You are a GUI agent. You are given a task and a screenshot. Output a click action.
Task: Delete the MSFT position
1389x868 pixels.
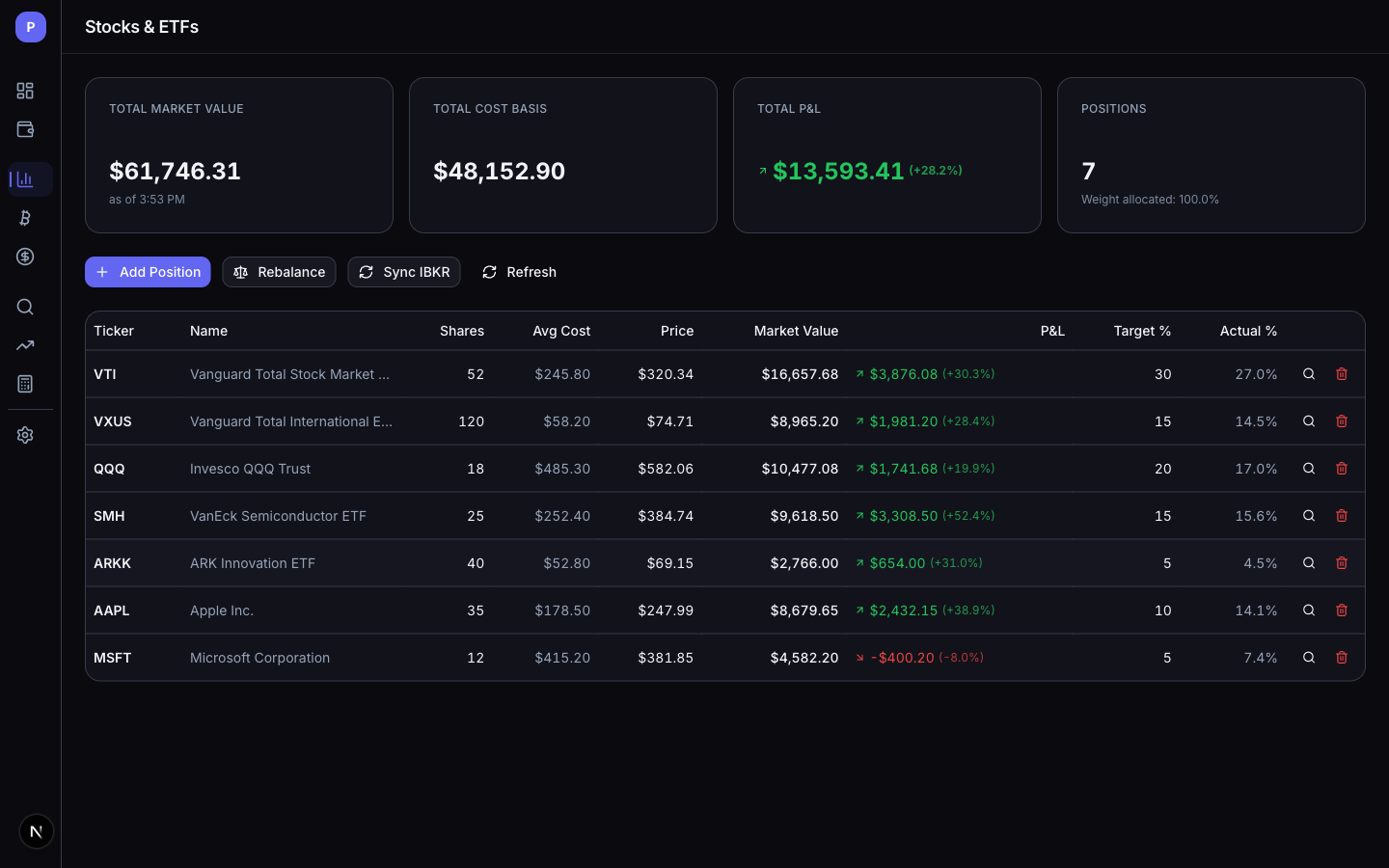pyautogui.click(x=1342, y=658)
